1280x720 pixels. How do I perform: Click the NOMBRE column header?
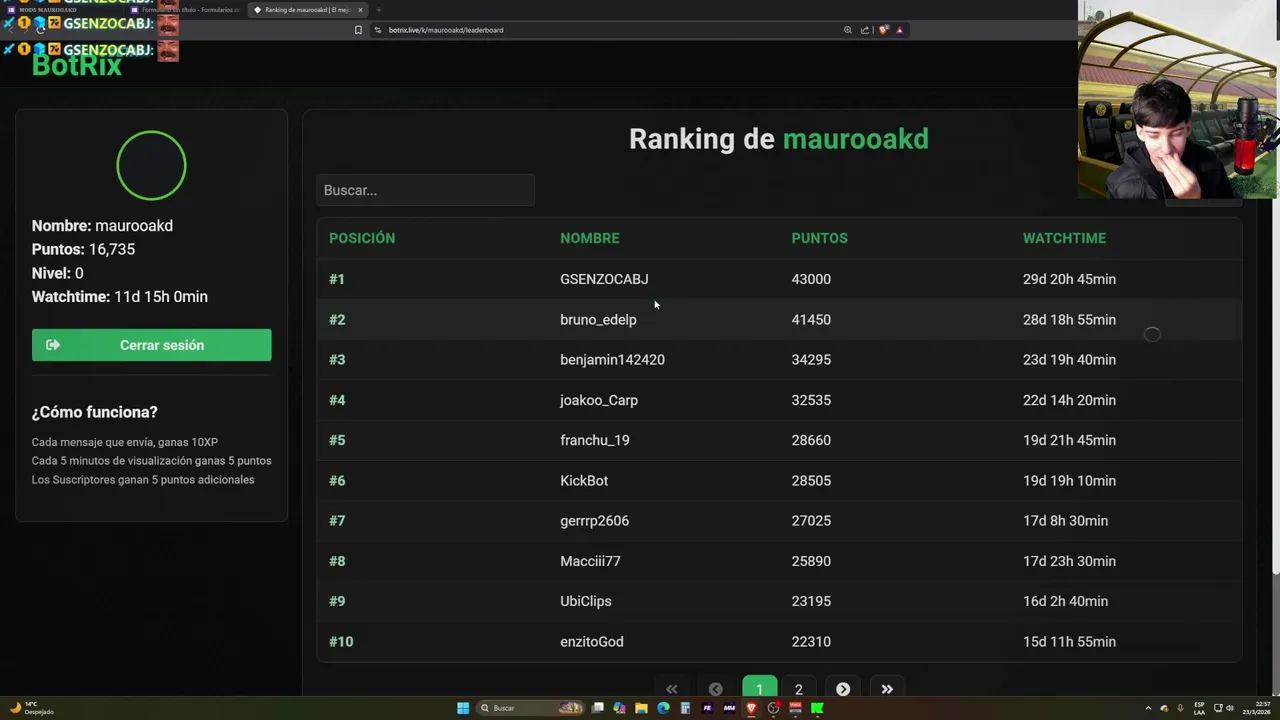589,238
